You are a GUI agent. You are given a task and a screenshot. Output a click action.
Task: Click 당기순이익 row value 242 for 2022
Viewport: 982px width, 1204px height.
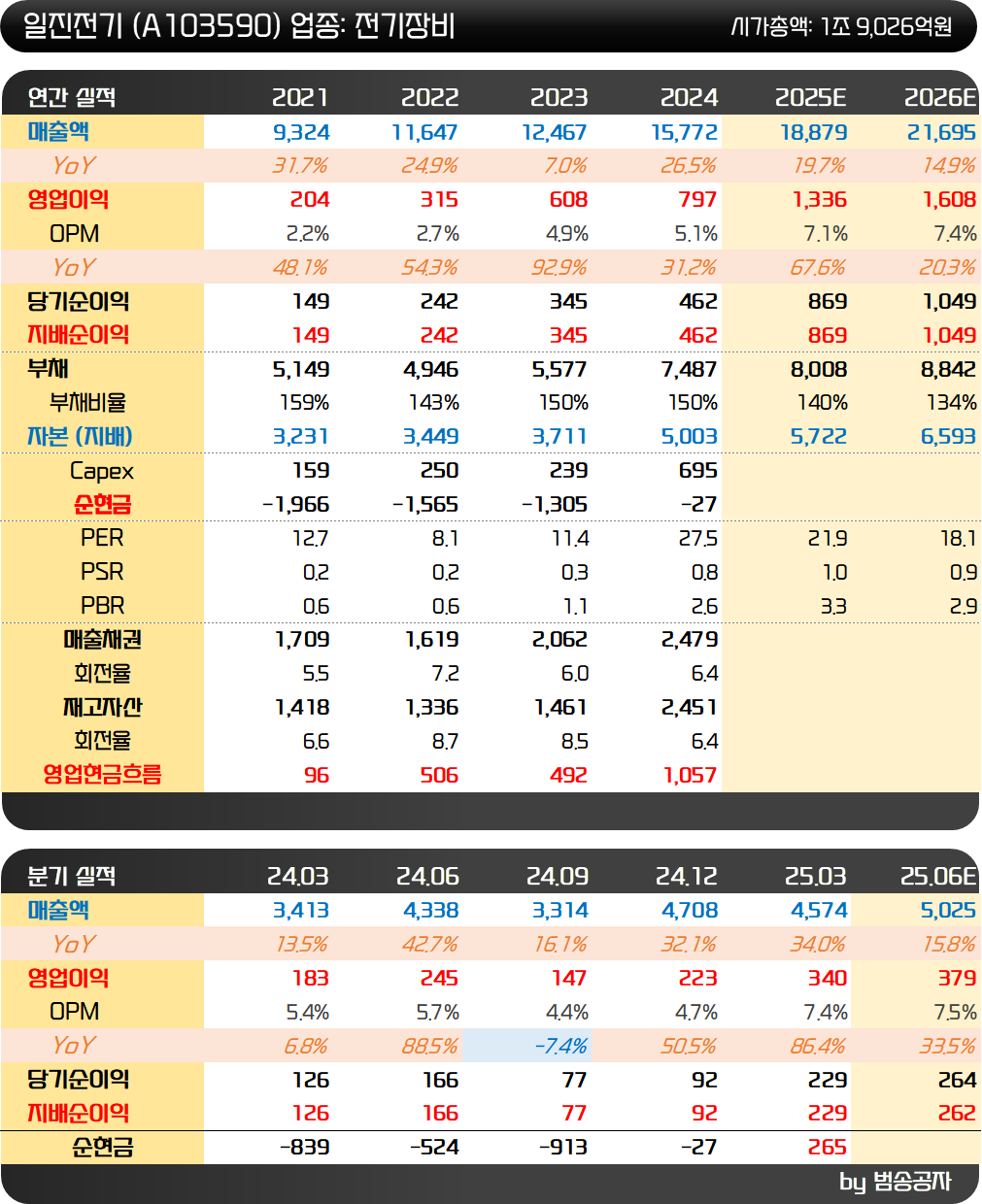(x=439, y=301)
